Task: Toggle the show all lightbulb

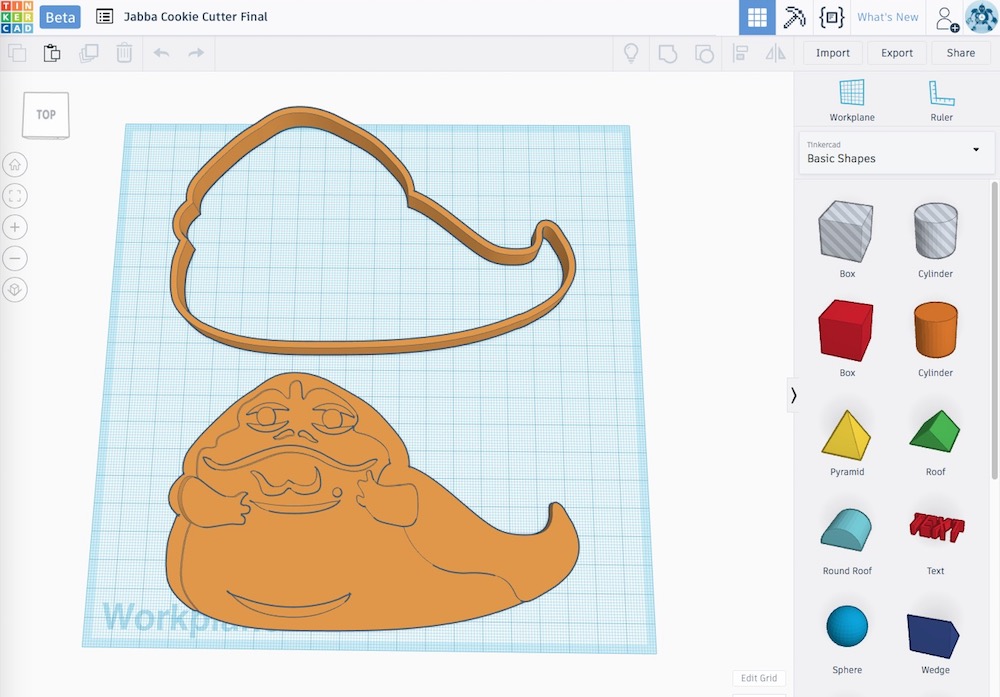Action: (631, 53)
